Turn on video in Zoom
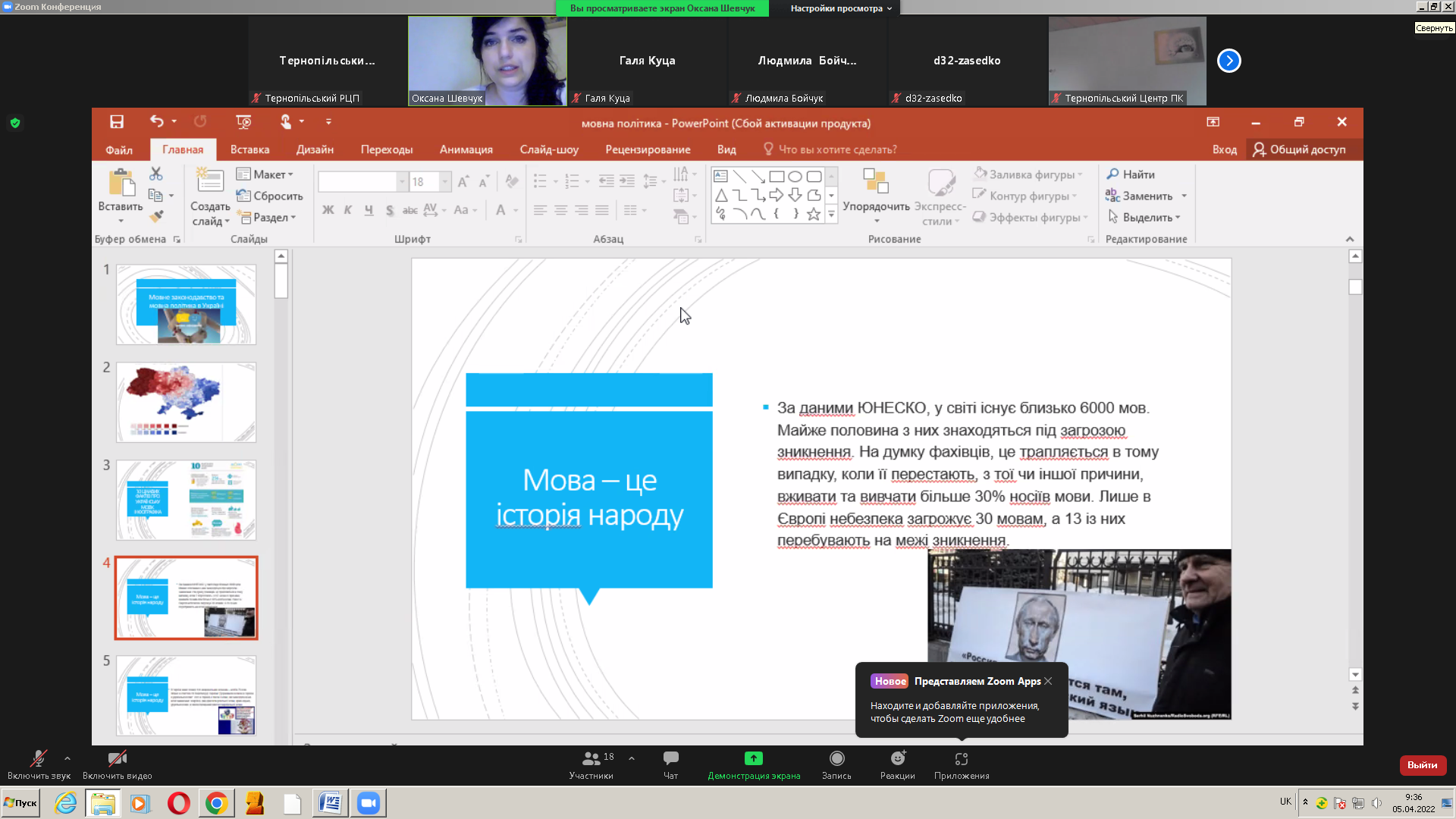Screen dimensions: 1456x819 [118, 764]
